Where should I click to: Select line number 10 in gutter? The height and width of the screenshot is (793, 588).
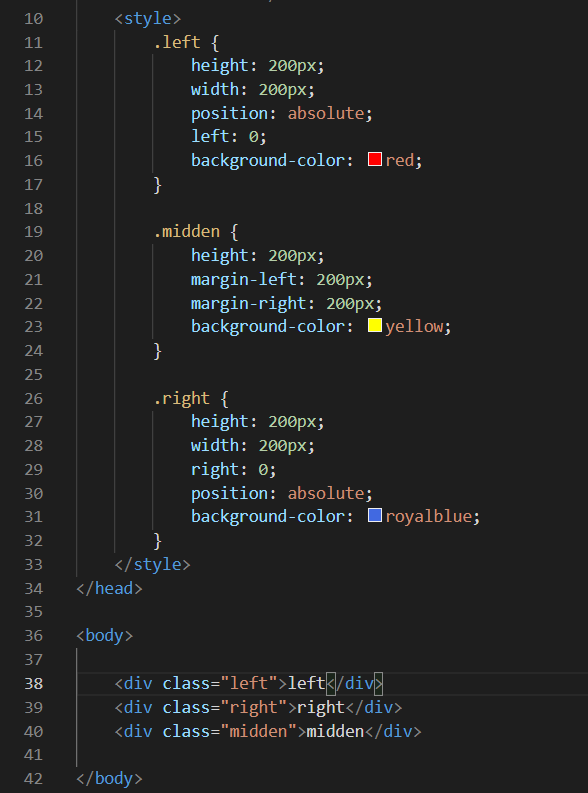point(33,19)
